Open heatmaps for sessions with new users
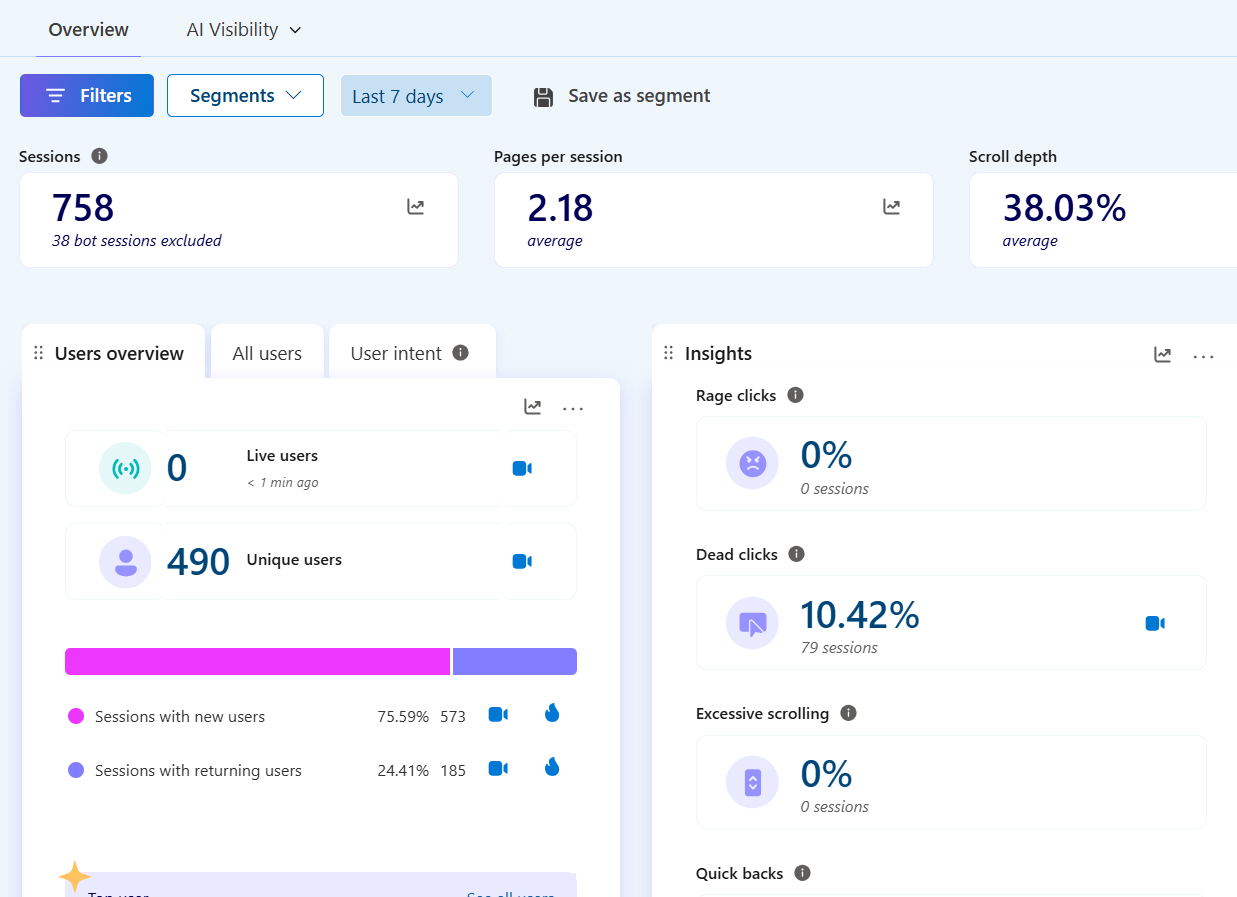1237x897 pixels. click(552, 713)
